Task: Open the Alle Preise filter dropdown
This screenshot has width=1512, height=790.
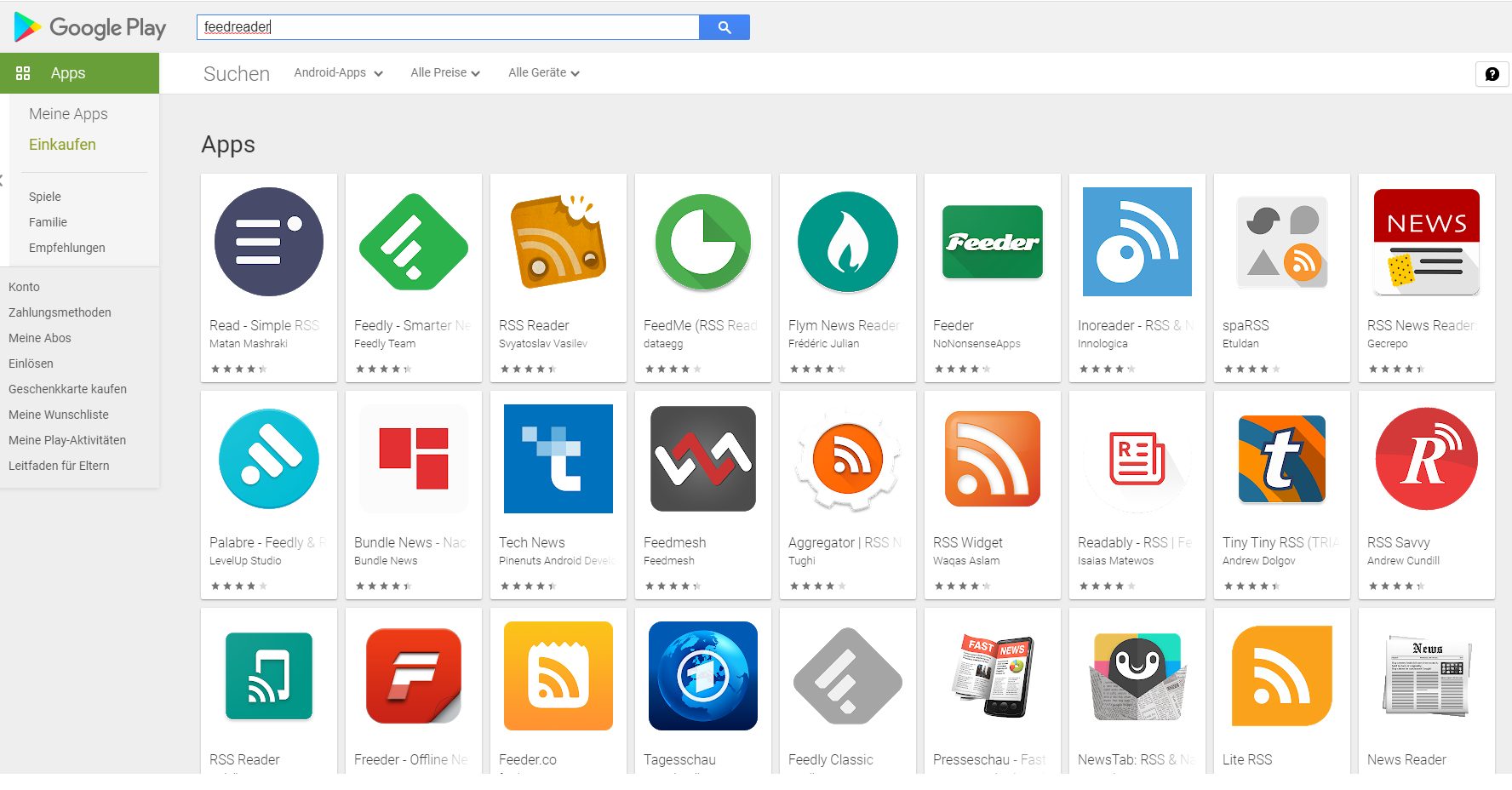Action: point(444,73)
